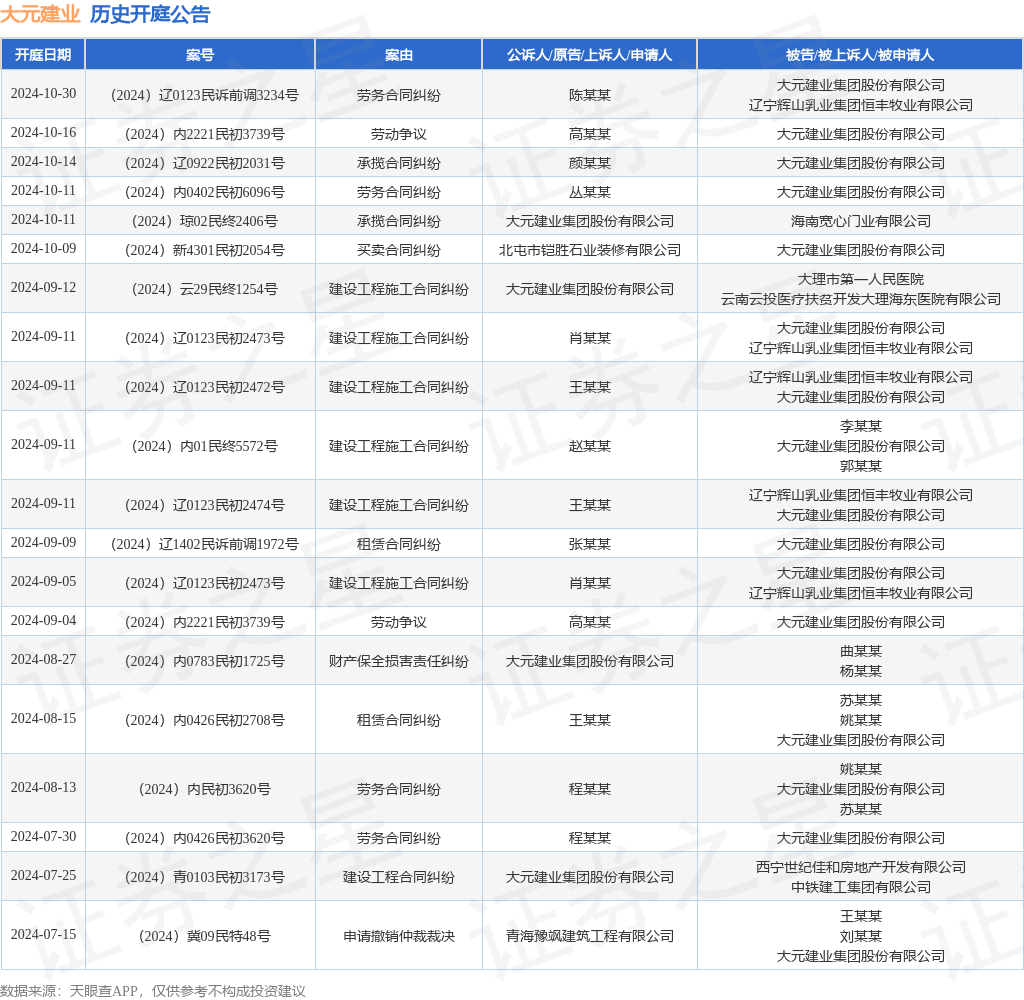Click case number (2024)辽1402民诉前调1972号
This screenshot has height=1000, width=1024.
(x=204, y=545)
